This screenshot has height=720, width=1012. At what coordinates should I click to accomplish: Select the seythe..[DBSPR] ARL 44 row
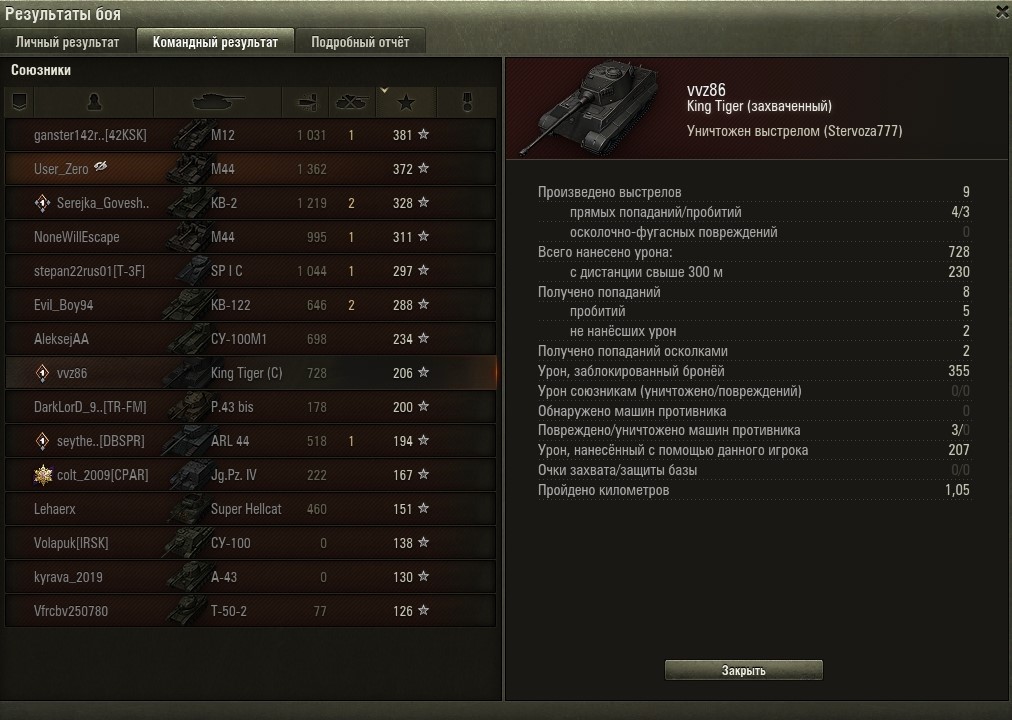pyautogui.click(x=250, y=441)
